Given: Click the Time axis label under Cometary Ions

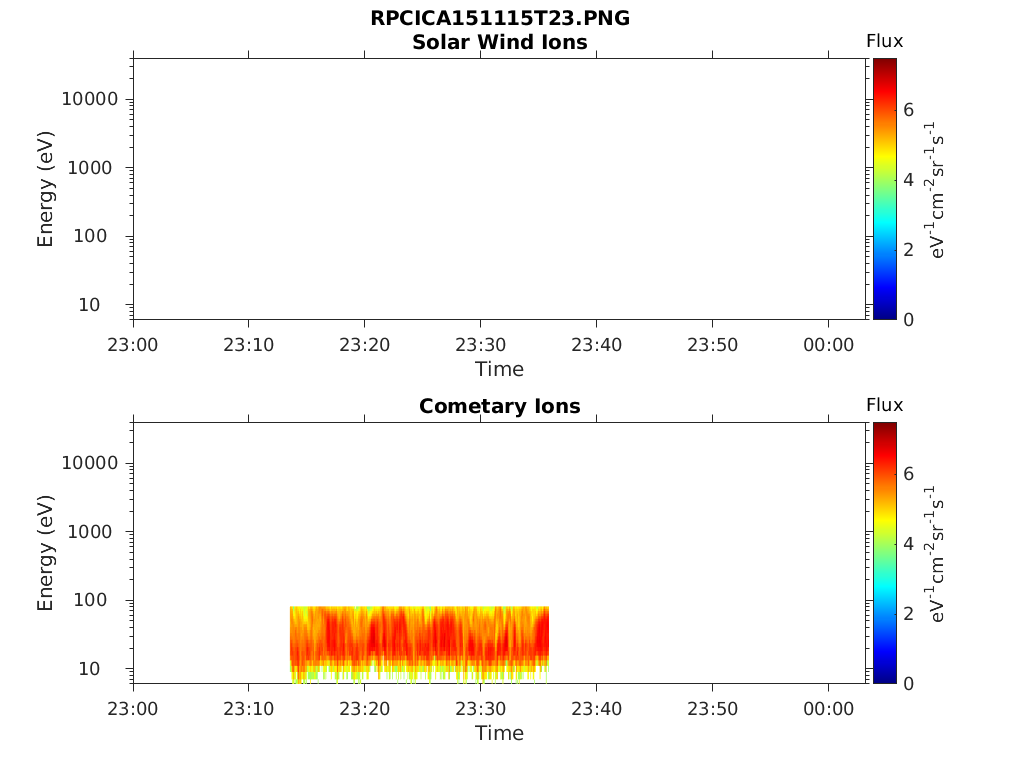Looking at the screenshot, I should pos(500,733).
